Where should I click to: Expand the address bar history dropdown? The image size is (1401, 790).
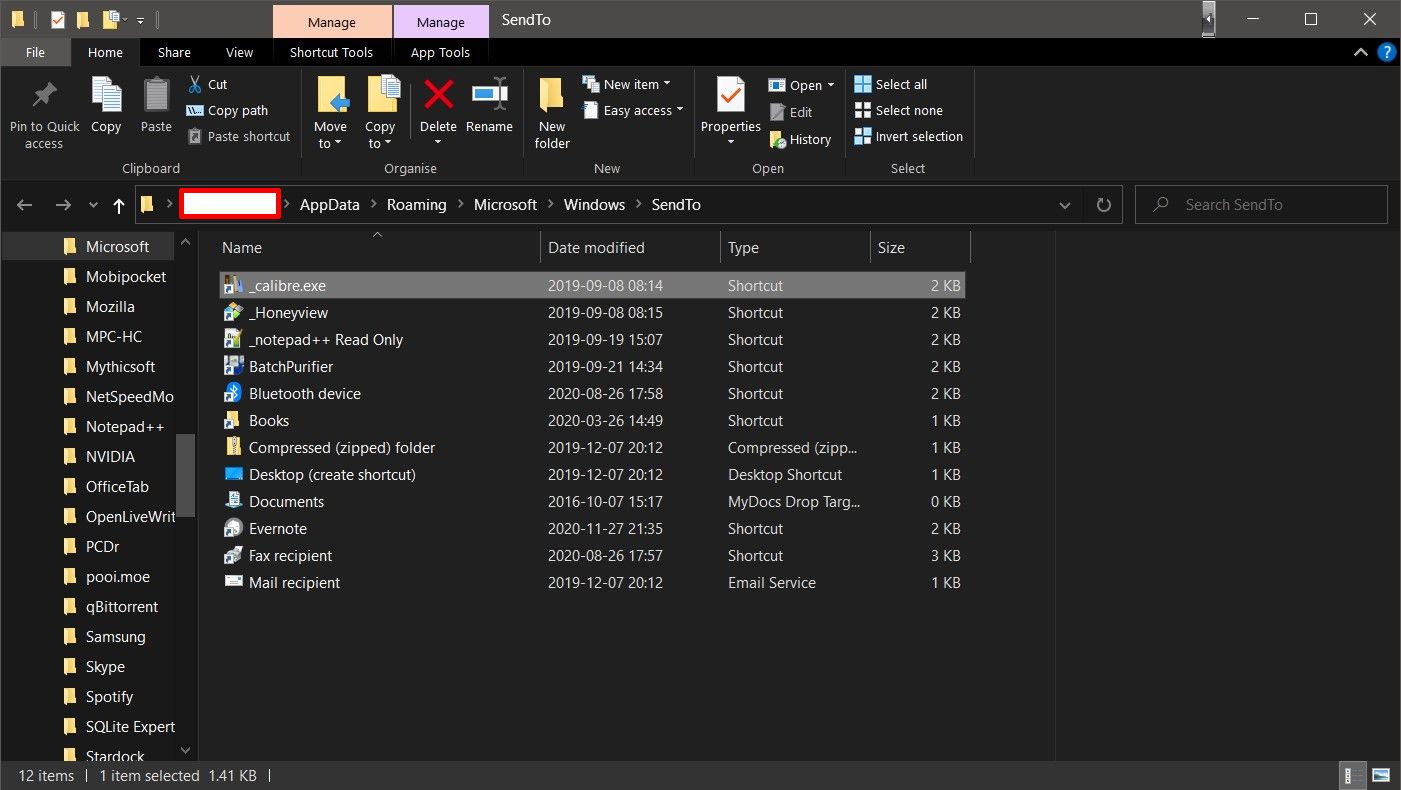[1064, 205]
